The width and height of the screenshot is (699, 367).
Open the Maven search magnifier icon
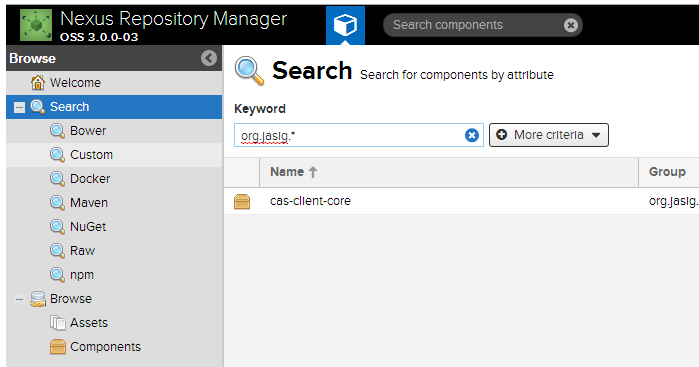57,203
